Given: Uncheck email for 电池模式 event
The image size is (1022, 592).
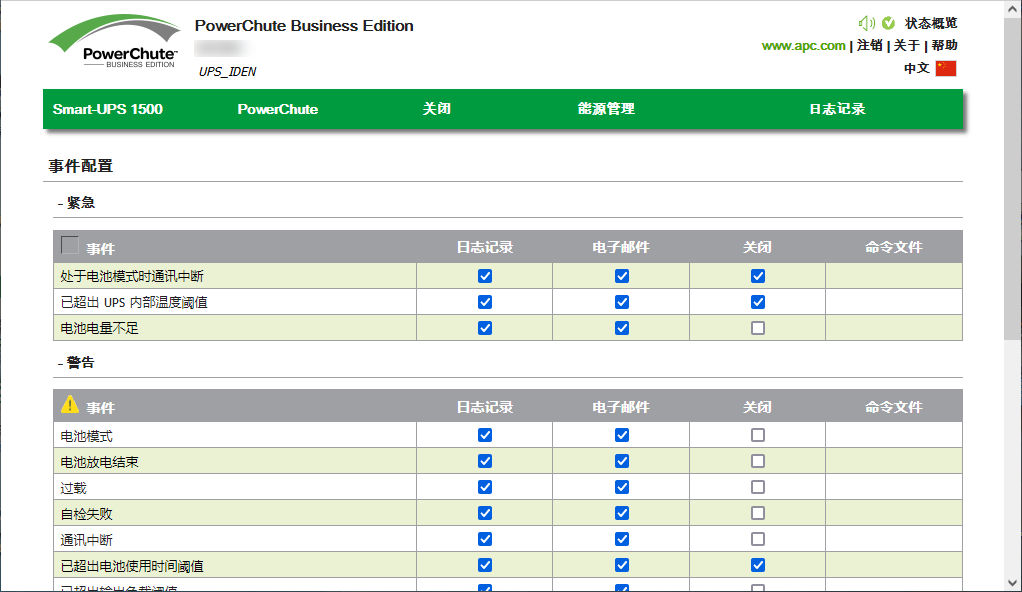Looking at the screenshot, I should [622, 435].
